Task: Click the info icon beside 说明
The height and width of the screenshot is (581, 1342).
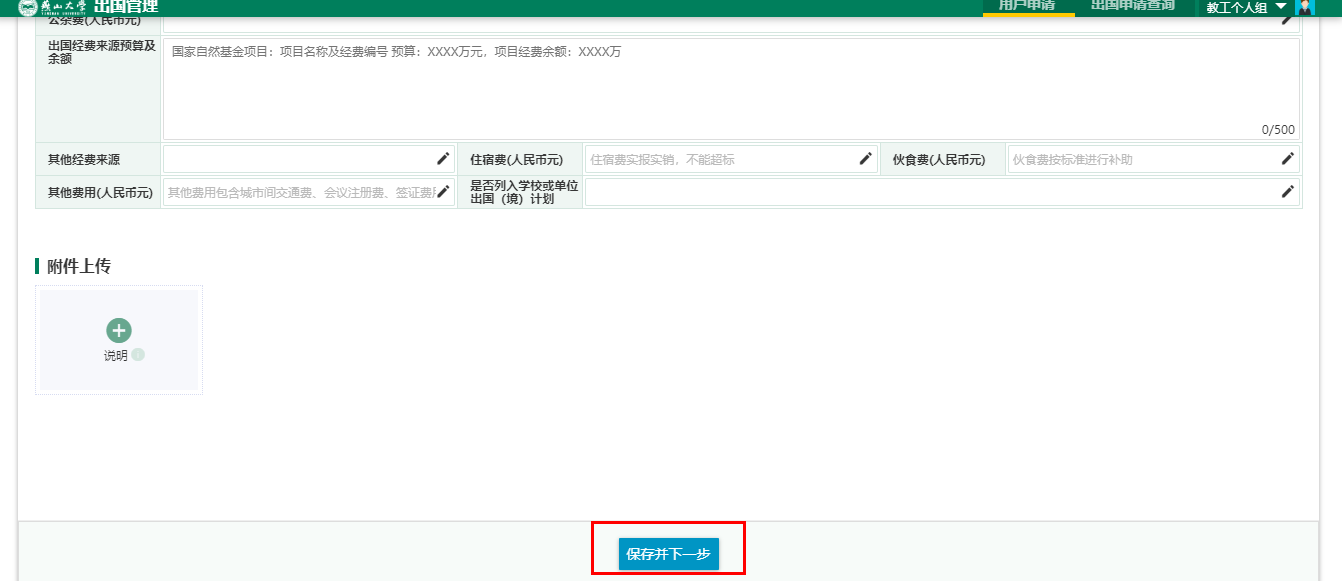Action: (x=138, y=355)
